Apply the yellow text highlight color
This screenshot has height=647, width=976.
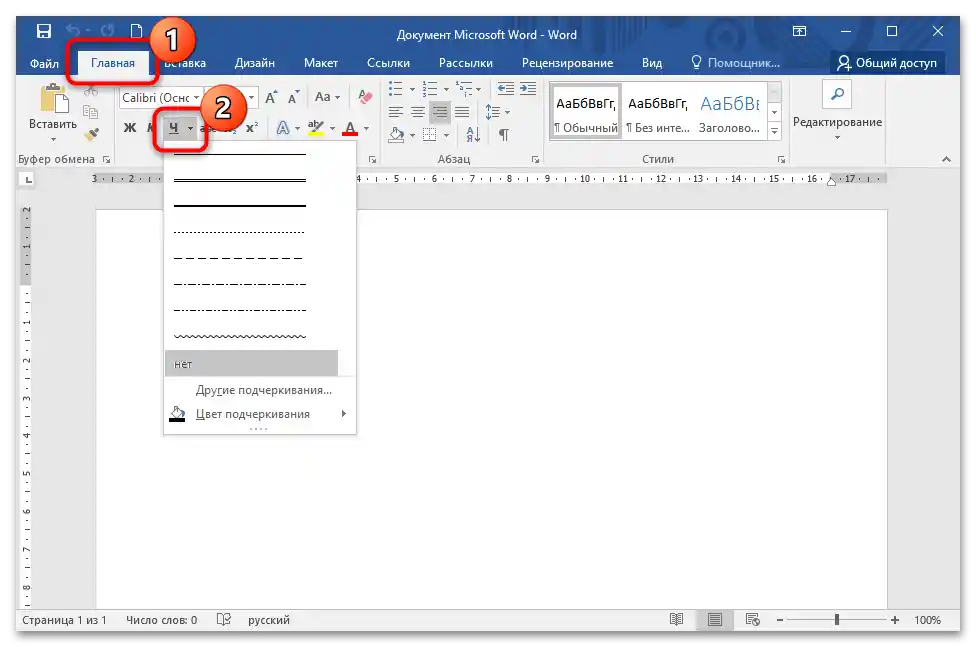click(316, 128)
